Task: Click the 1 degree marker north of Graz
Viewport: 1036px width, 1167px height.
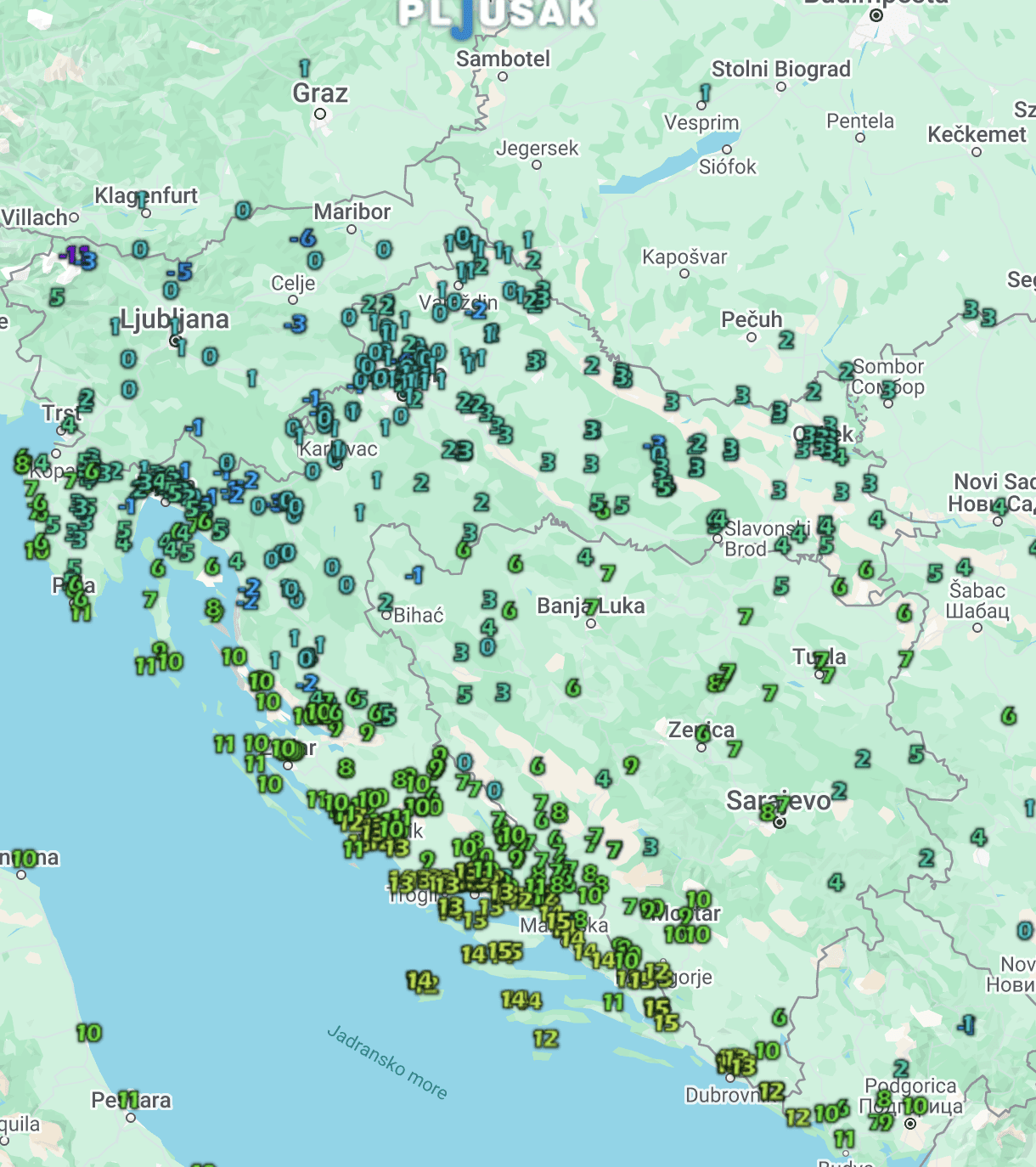Action: point(304,68)
